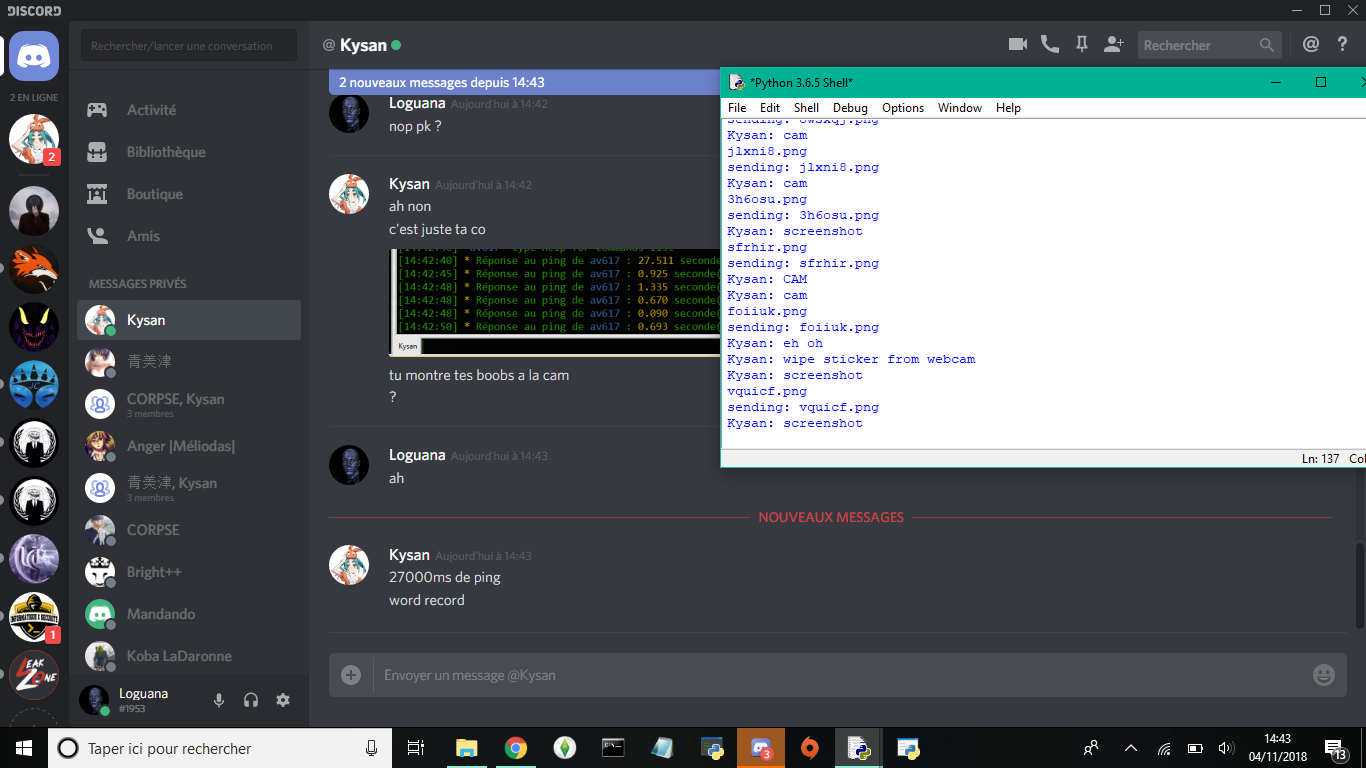
Task: Select Kysan private conversation
Action: [x=189, y=320]
